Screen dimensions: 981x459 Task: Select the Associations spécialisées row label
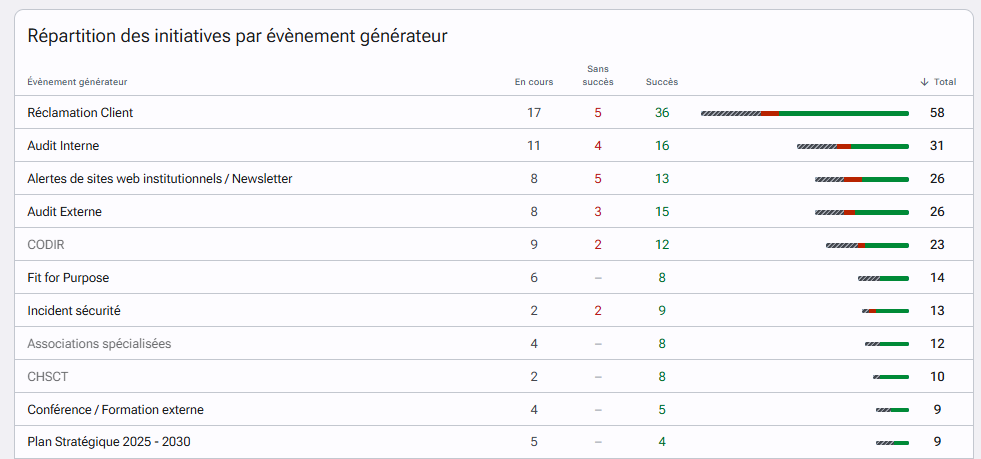99,344
